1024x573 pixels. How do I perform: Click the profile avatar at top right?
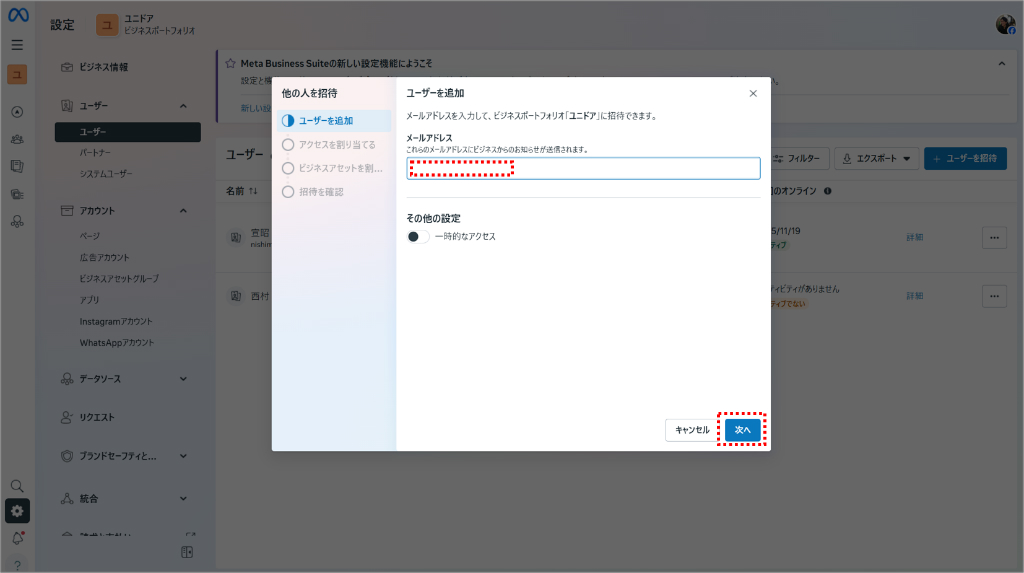1005,25
